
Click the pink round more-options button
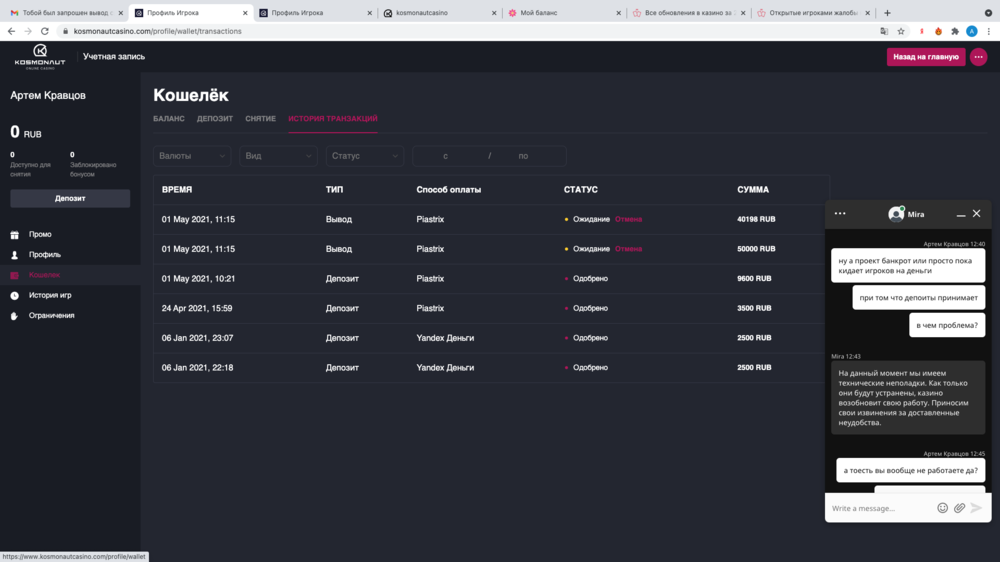(978, 57)
